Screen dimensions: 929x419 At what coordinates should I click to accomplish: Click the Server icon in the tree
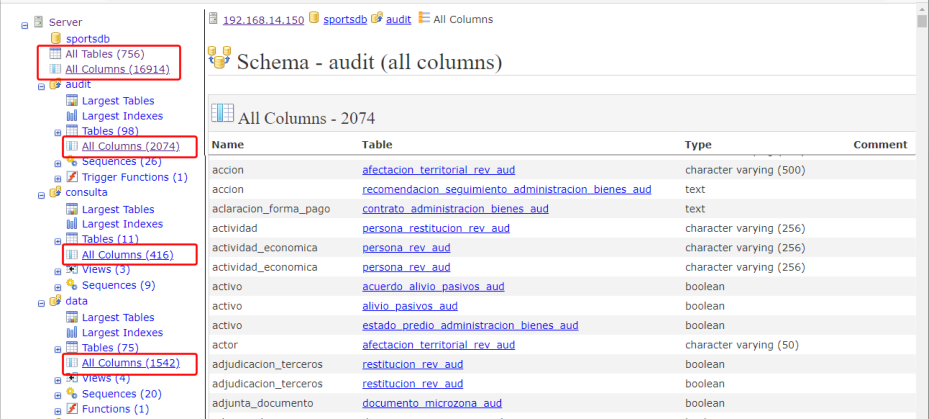[x=38, y=22]
